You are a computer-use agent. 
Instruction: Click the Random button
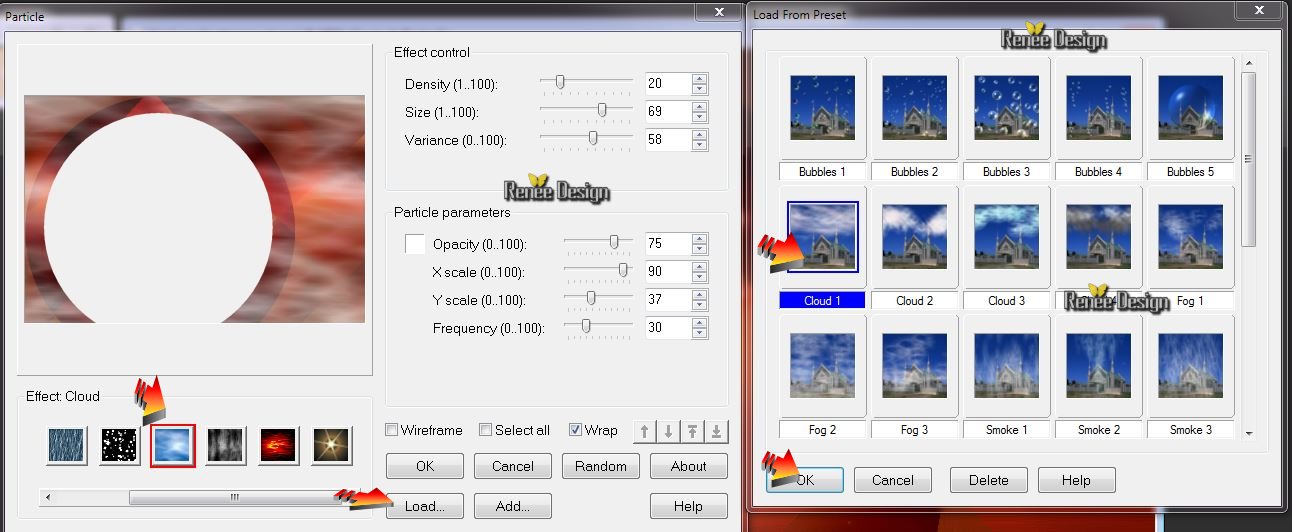click(601, 466)
